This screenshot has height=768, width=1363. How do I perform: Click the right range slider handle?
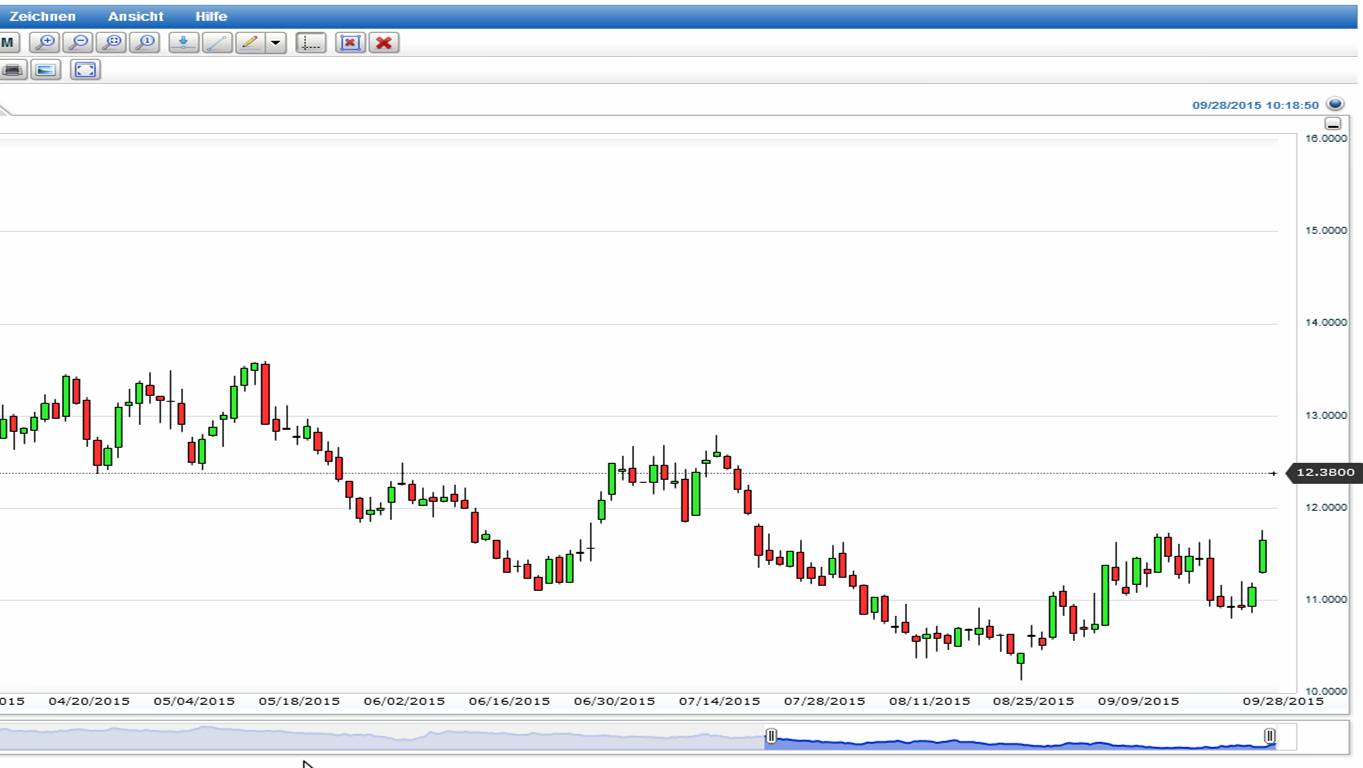click(x=1270, y=737)
